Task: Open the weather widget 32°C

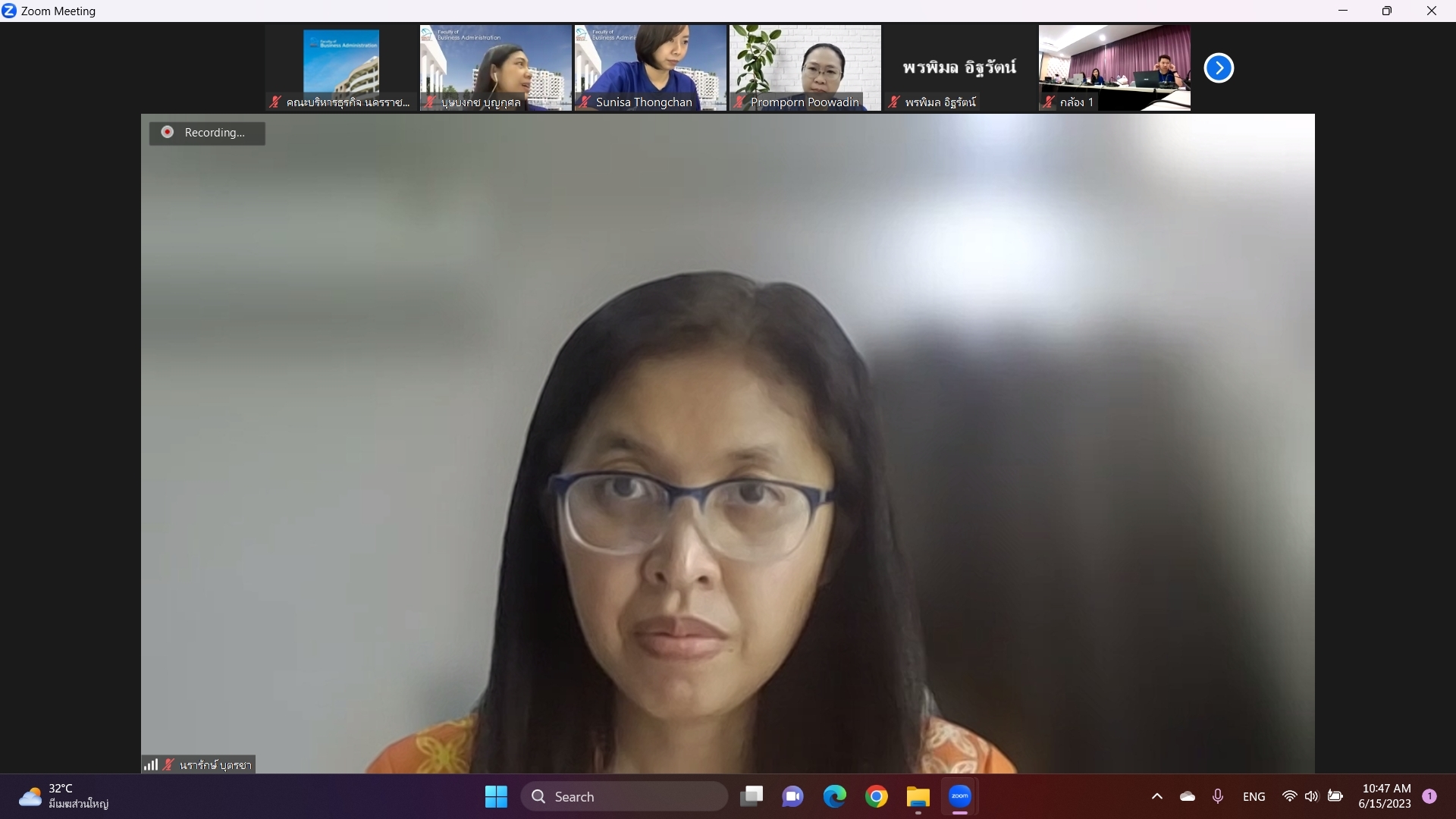Action: coord(64,797)
